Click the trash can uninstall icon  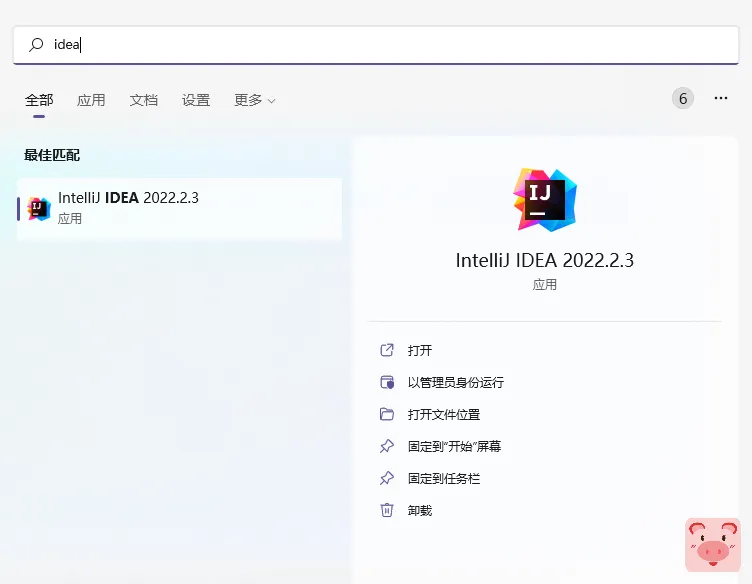387,510
